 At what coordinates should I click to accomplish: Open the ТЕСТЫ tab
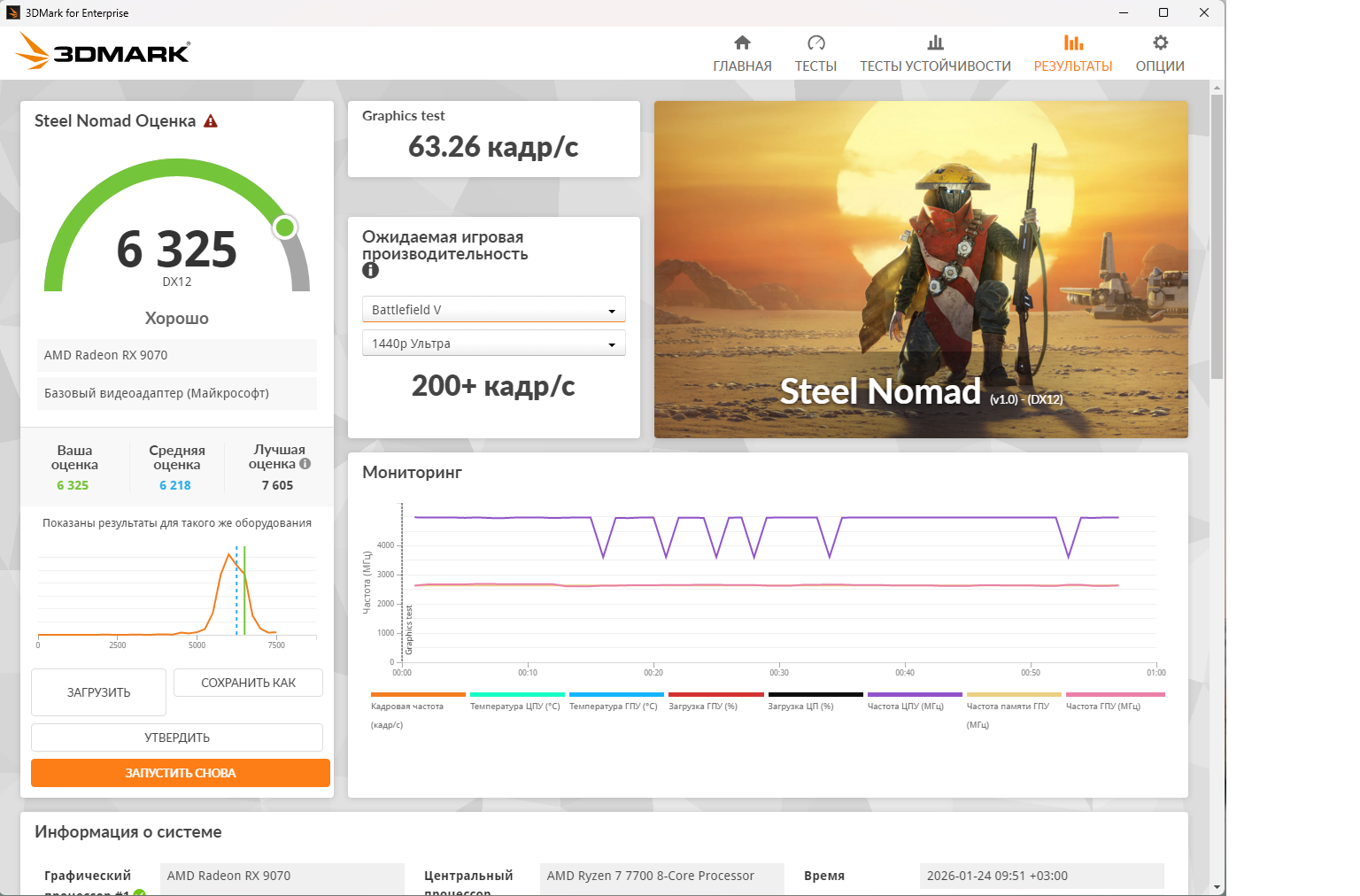[x=815, y=53]
